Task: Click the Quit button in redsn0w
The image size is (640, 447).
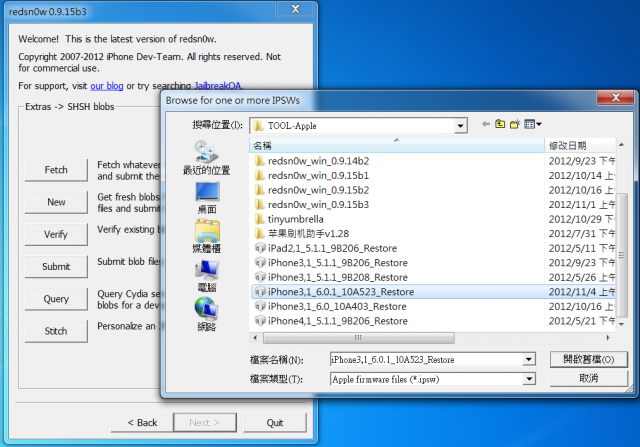Action: pyautogui.click(x=275, y=423)
